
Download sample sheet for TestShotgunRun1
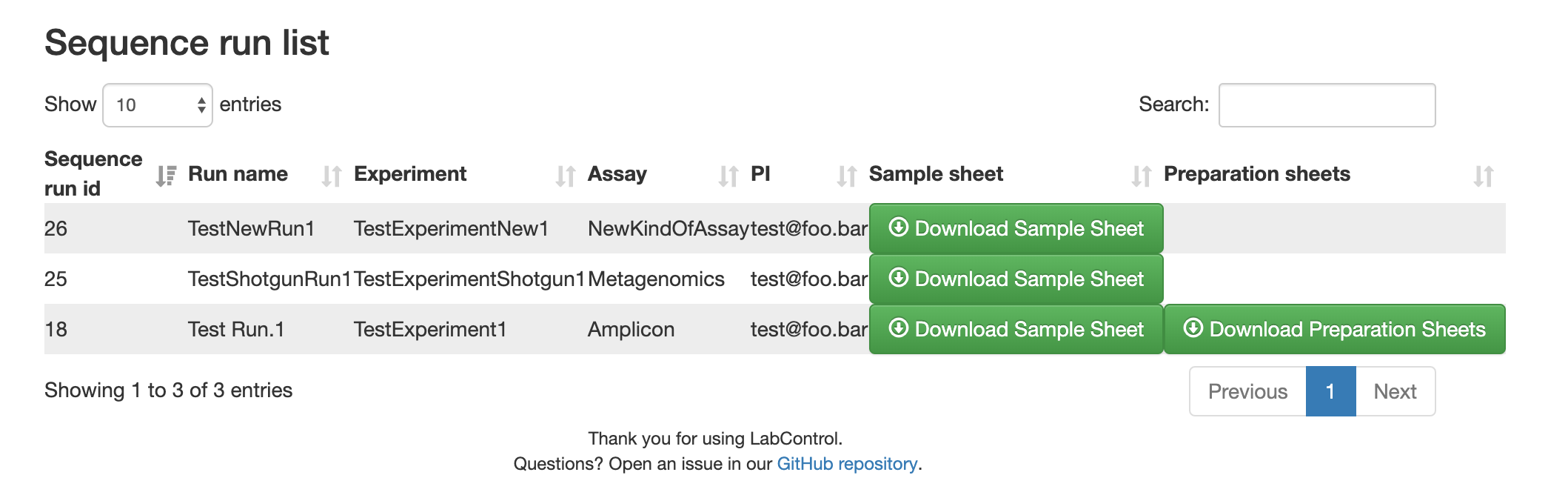[x=1016, y=279]
